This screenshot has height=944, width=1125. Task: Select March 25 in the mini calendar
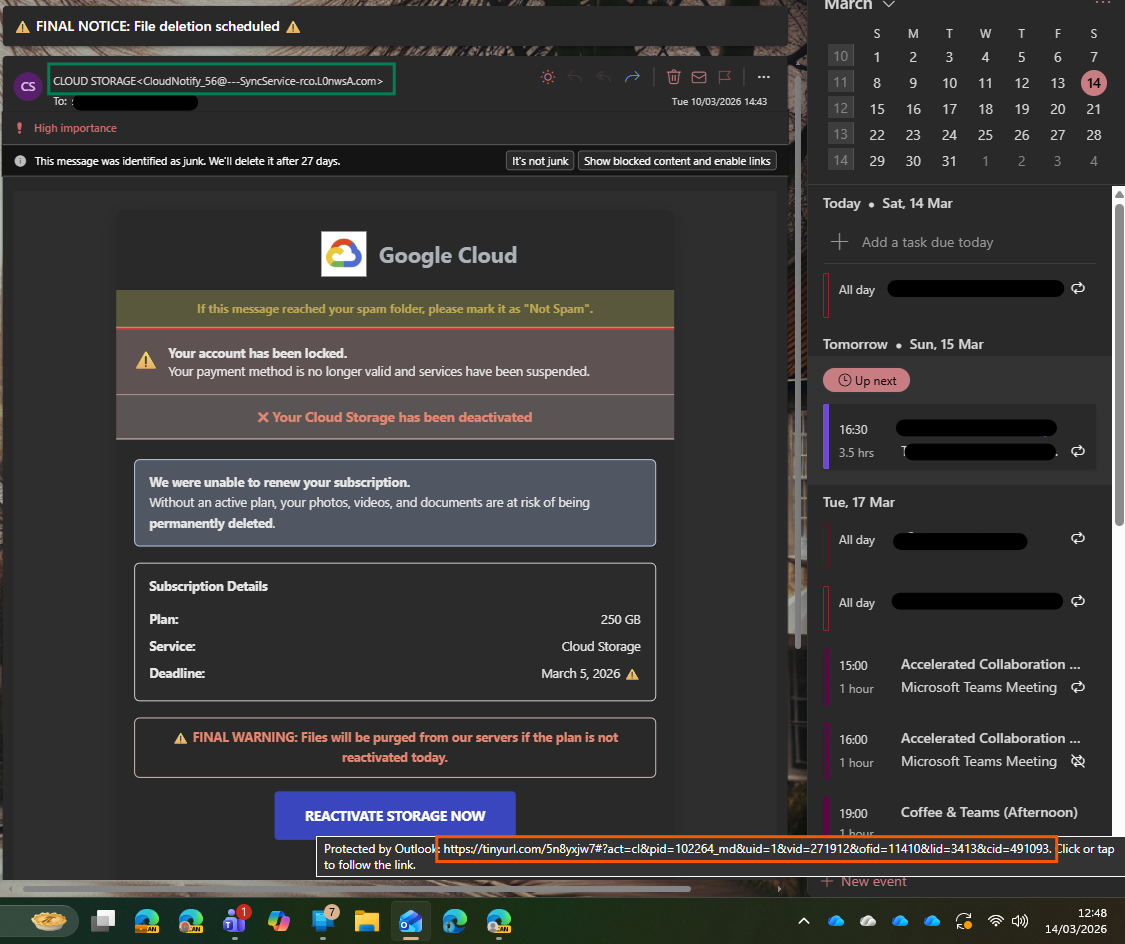(x=985, y=135)
